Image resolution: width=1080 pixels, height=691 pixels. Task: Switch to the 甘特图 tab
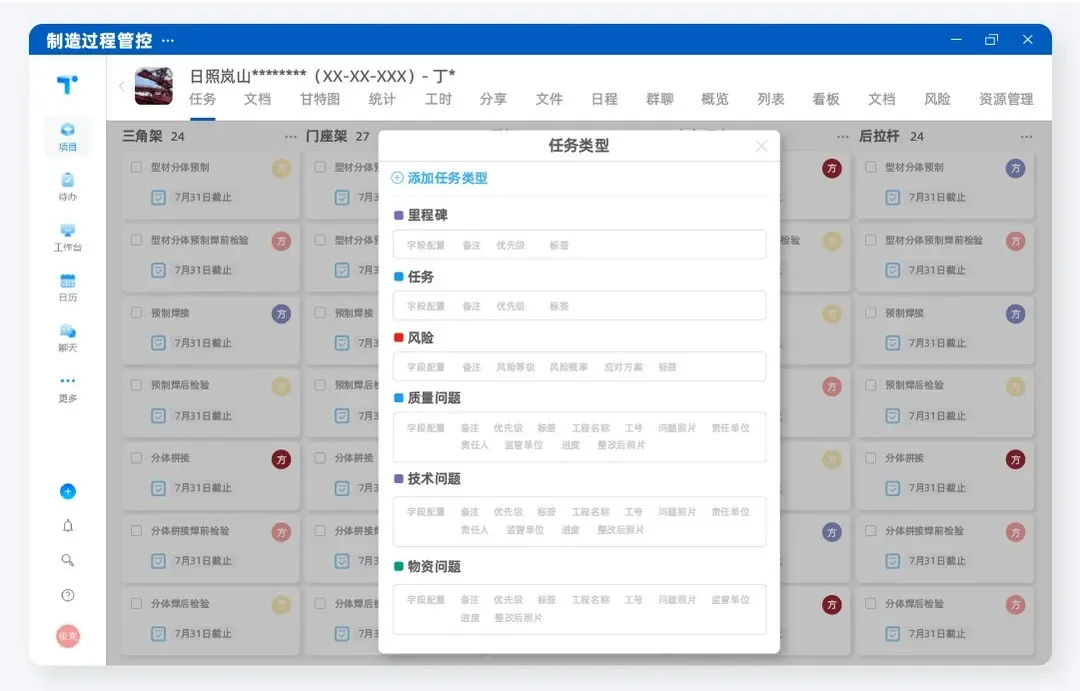[x=320, y=99]
